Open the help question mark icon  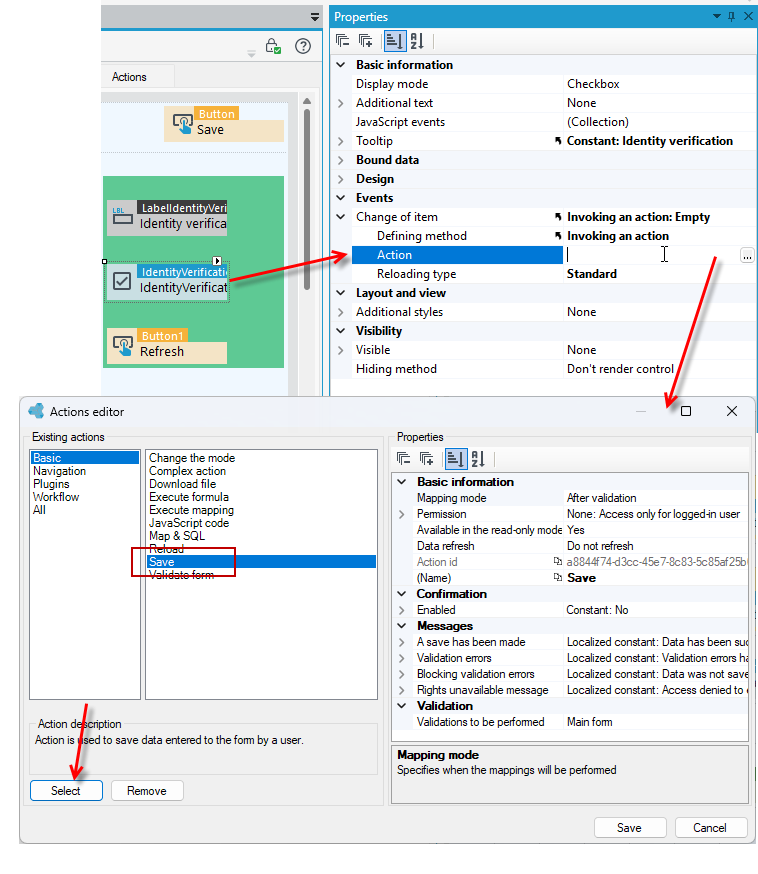[303, 46]
